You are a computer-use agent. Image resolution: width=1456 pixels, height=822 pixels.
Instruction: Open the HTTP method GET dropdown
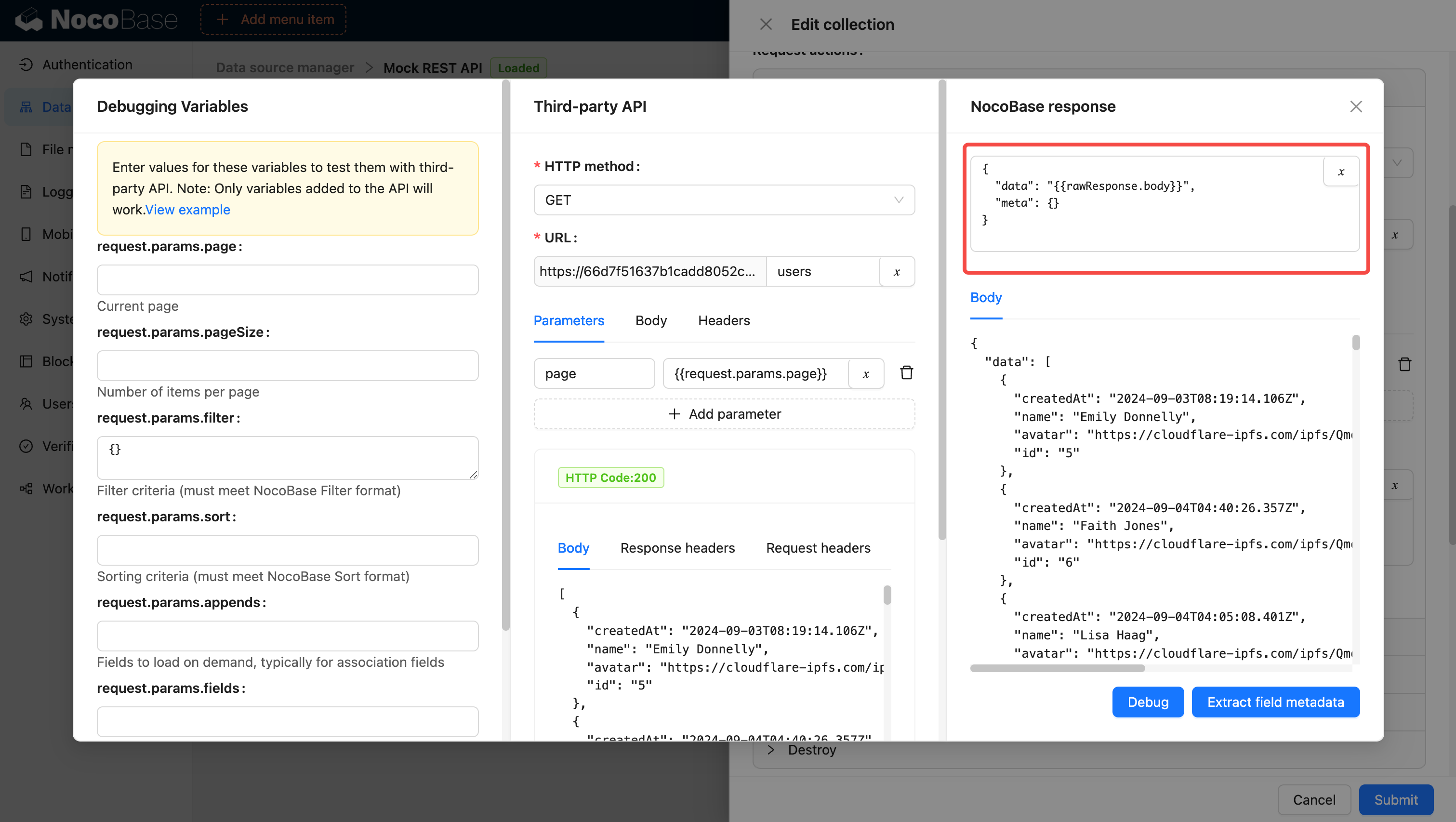pos(724,200)
